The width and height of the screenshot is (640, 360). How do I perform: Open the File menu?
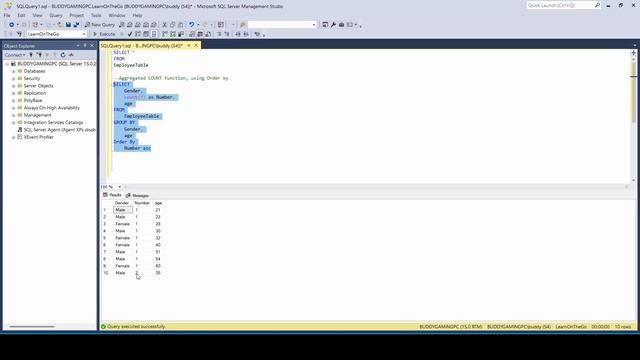tap(7, 16)
